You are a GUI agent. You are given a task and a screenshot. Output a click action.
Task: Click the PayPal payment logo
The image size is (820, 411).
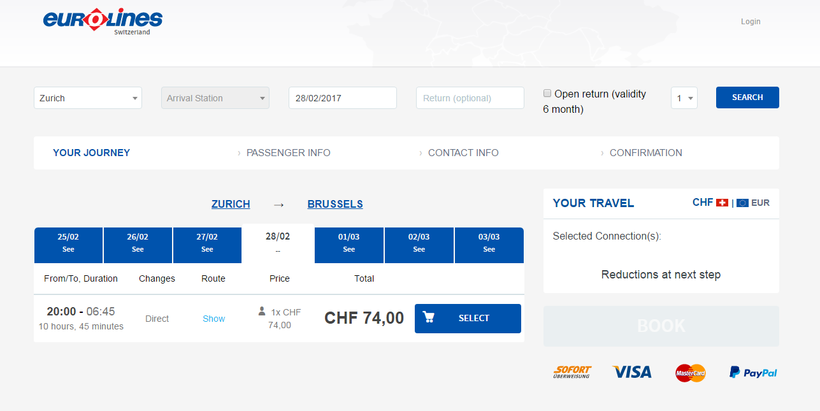[x=753, y=372]
